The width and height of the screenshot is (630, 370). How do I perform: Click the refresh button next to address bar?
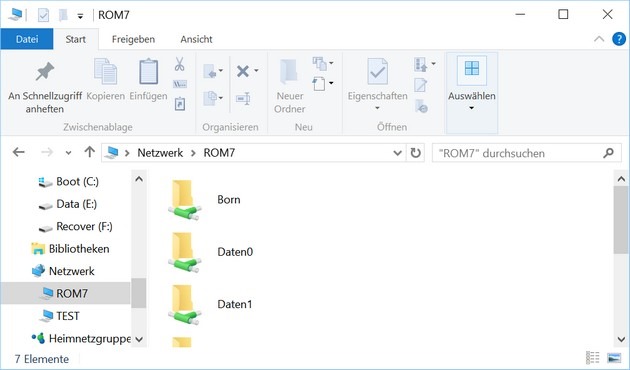pyautogui.click(x=415, y=153)
